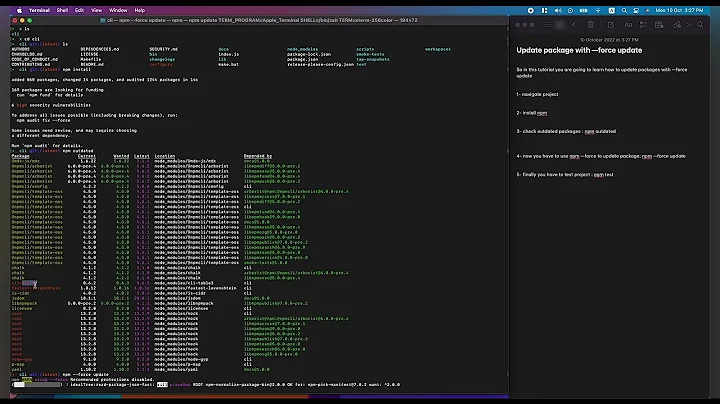
Task: Click the 'Package' column header in npm outdated
Action: click(x=20, y=156)
